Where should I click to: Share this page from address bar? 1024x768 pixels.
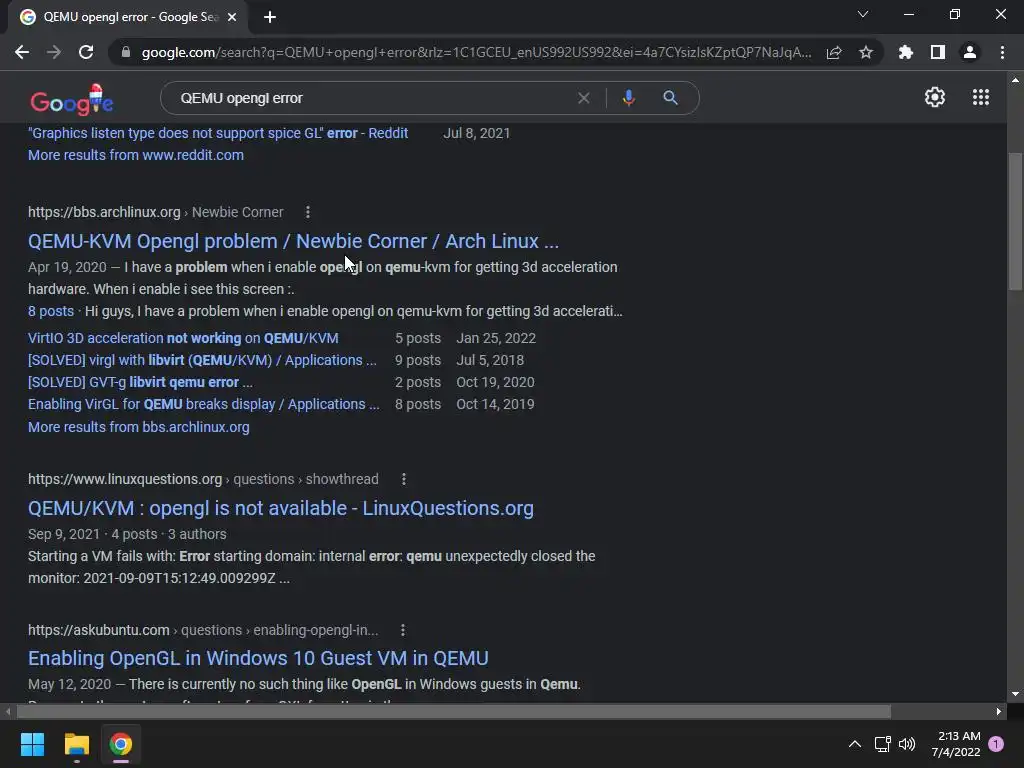pos(834,52)
